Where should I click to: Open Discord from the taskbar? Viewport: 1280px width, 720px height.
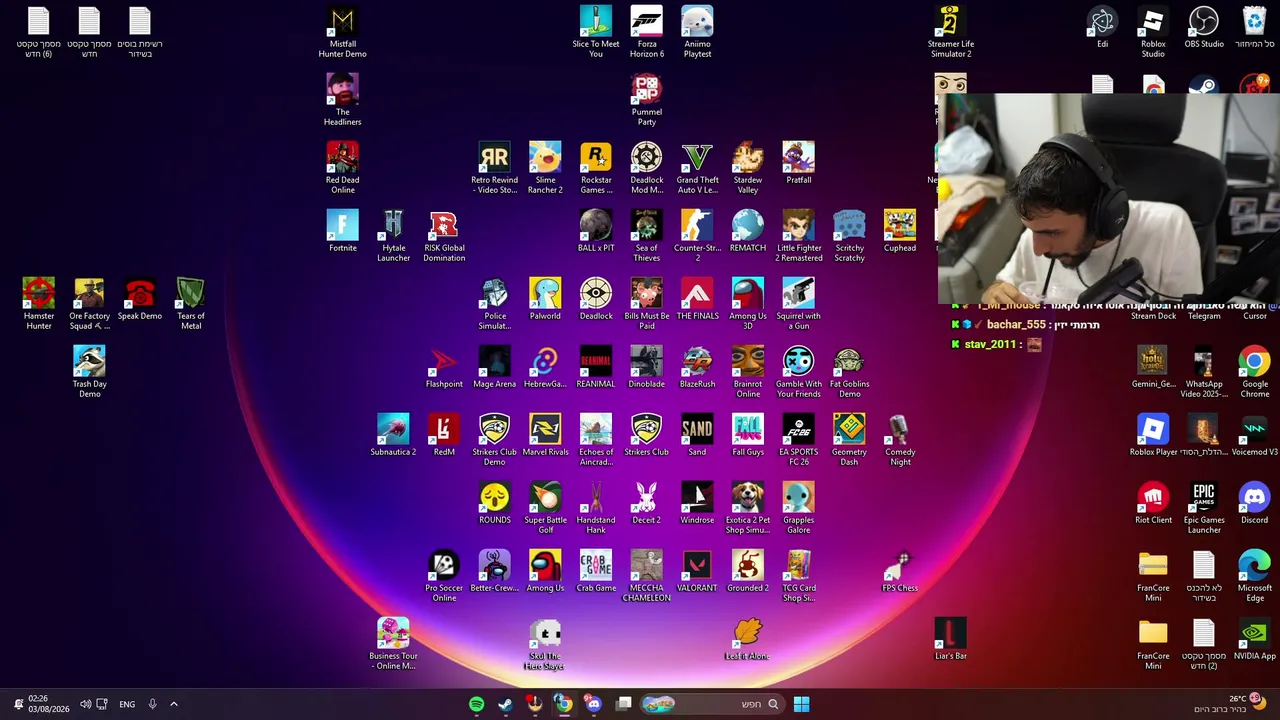[594, 704]
